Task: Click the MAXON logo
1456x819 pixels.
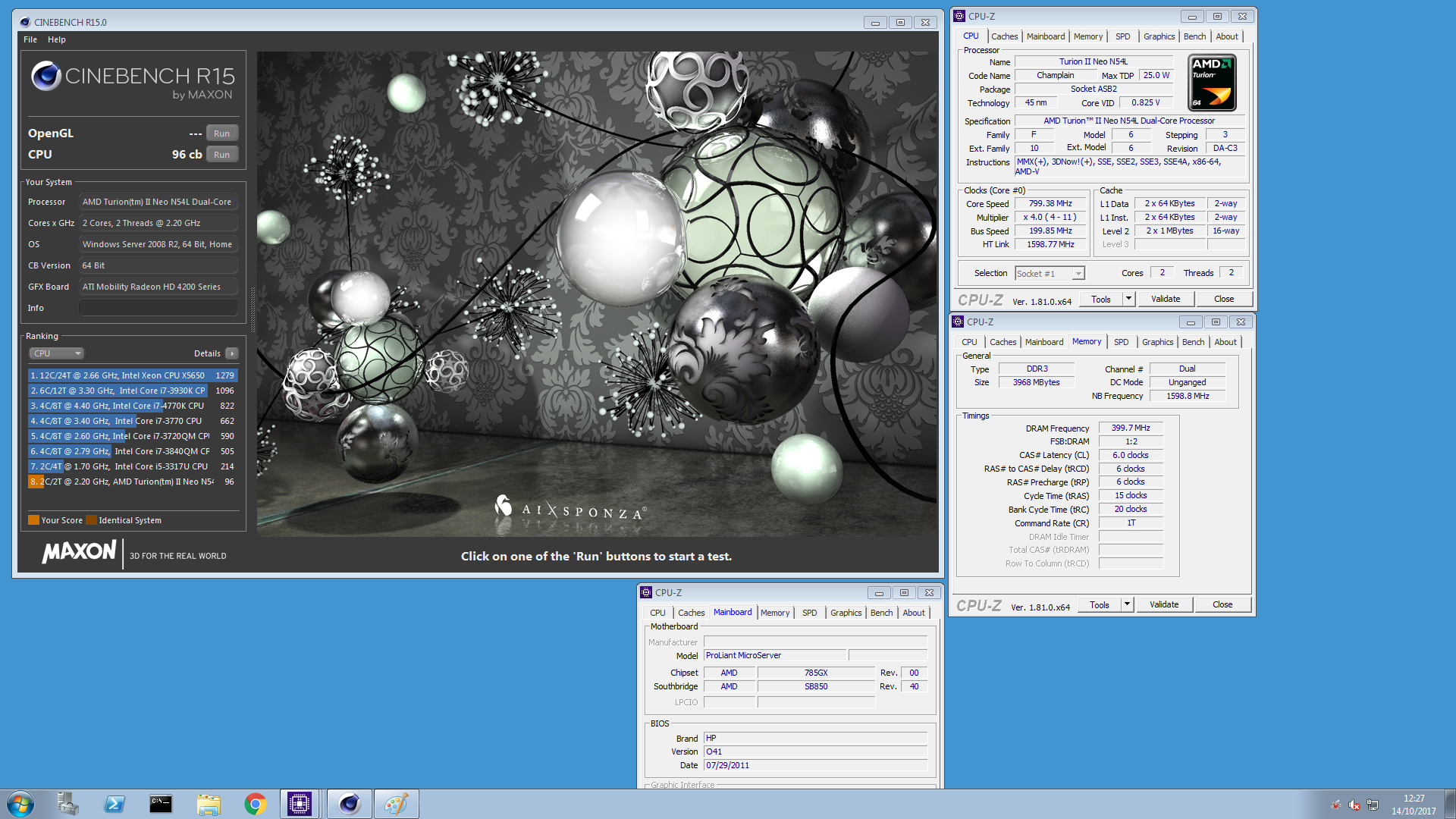Action: (x=80, y=551)
